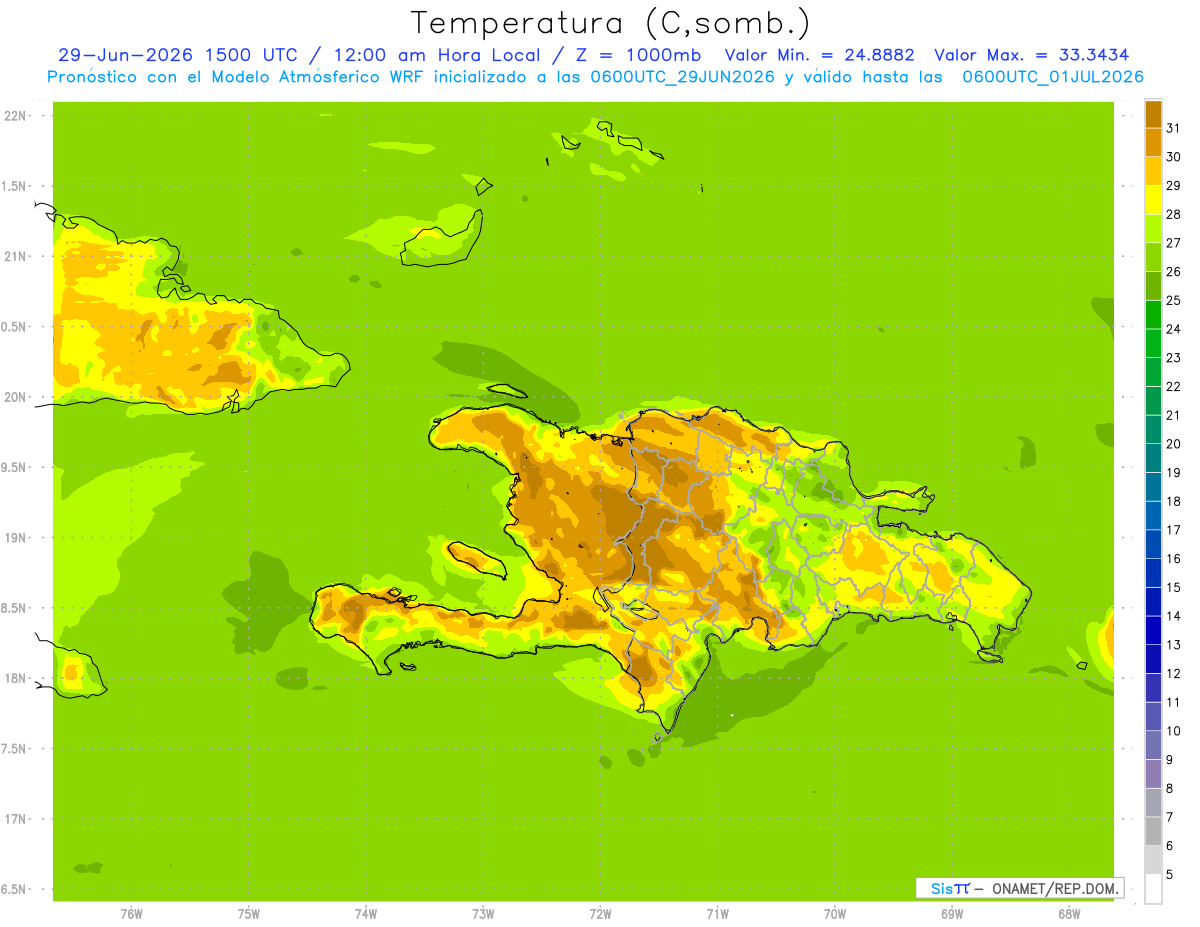Click the pressure level text "Z = 1000mb"
This screenshot has width=1200, height=927.
pyautogui.click(x=640, y=55)
